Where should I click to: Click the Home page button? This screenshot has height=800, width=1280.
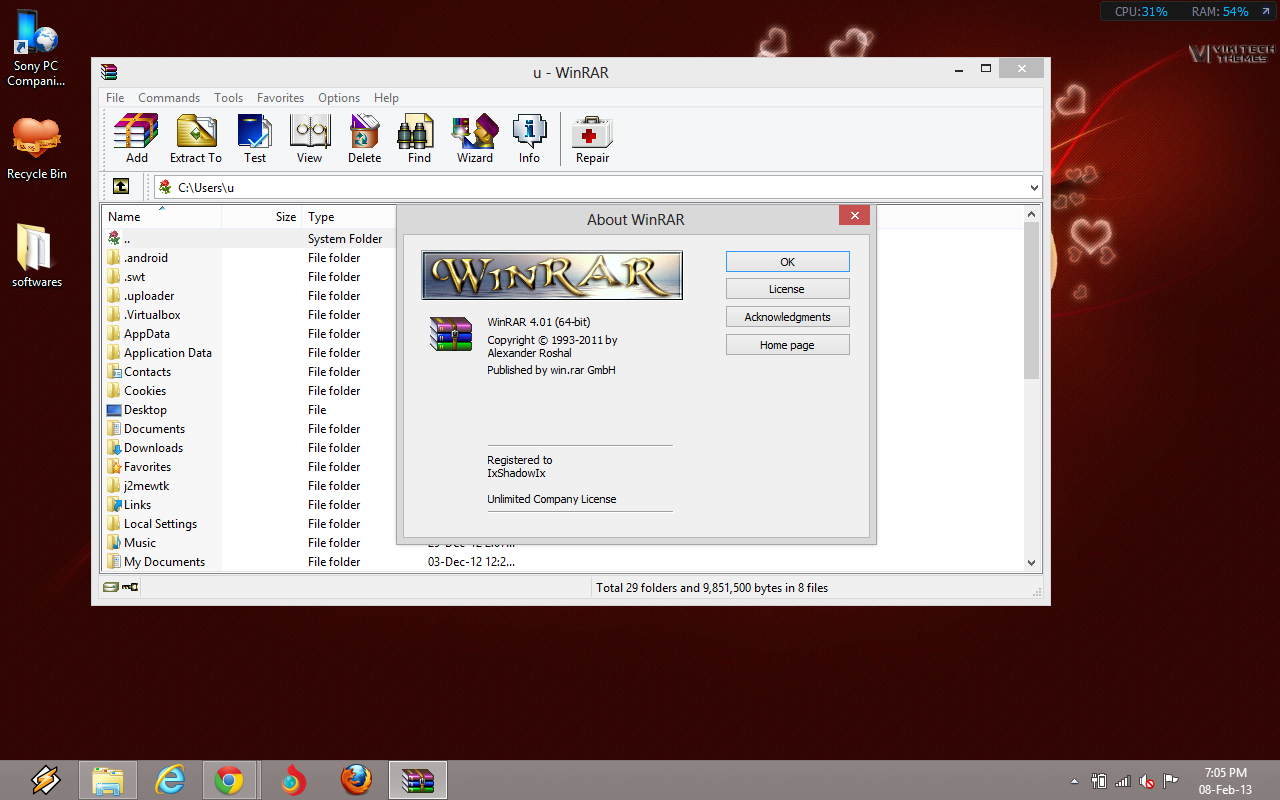pos(788,345)
